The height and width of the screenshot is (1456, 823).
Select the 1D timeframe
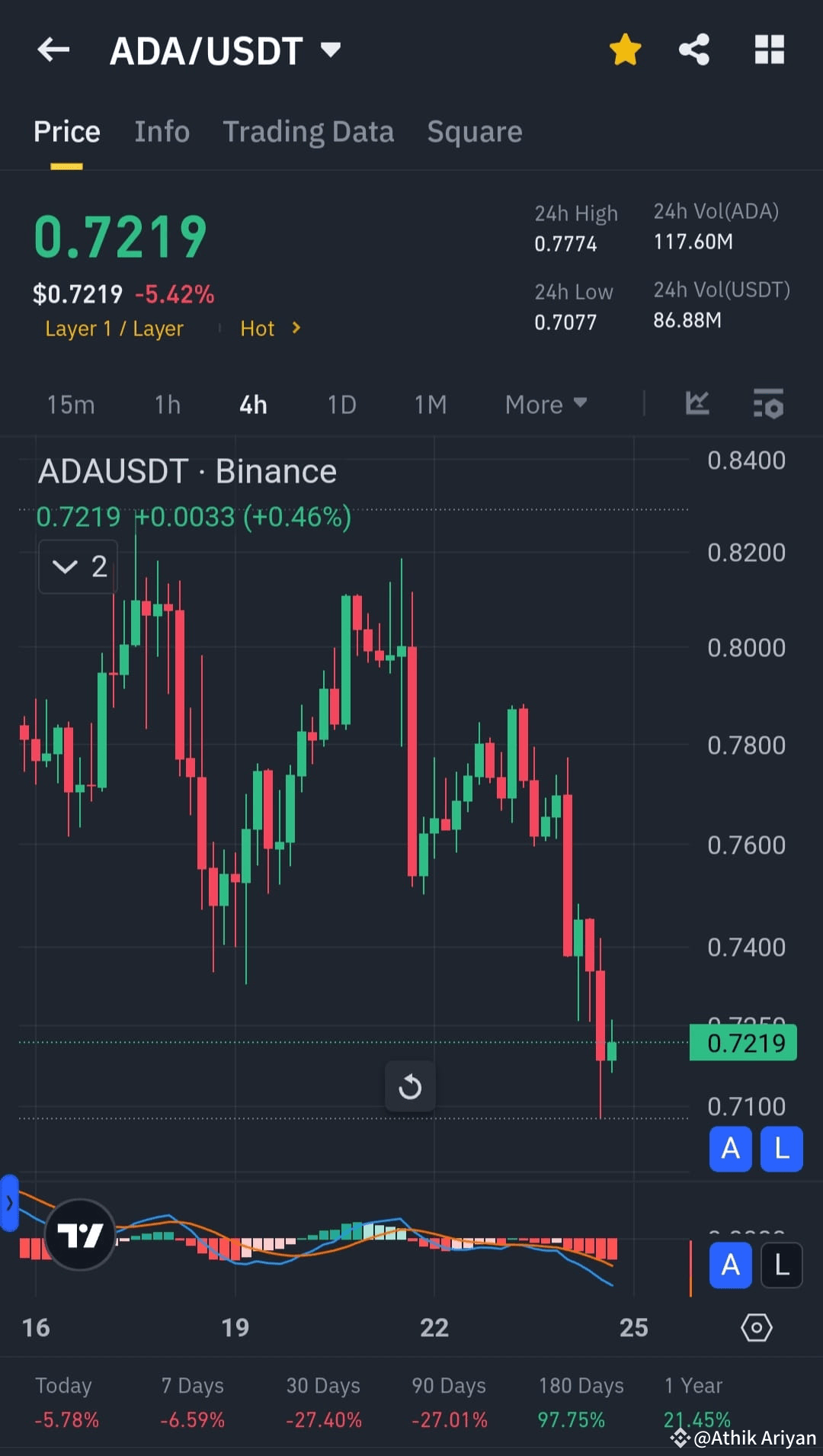click(x=341, y=405)
